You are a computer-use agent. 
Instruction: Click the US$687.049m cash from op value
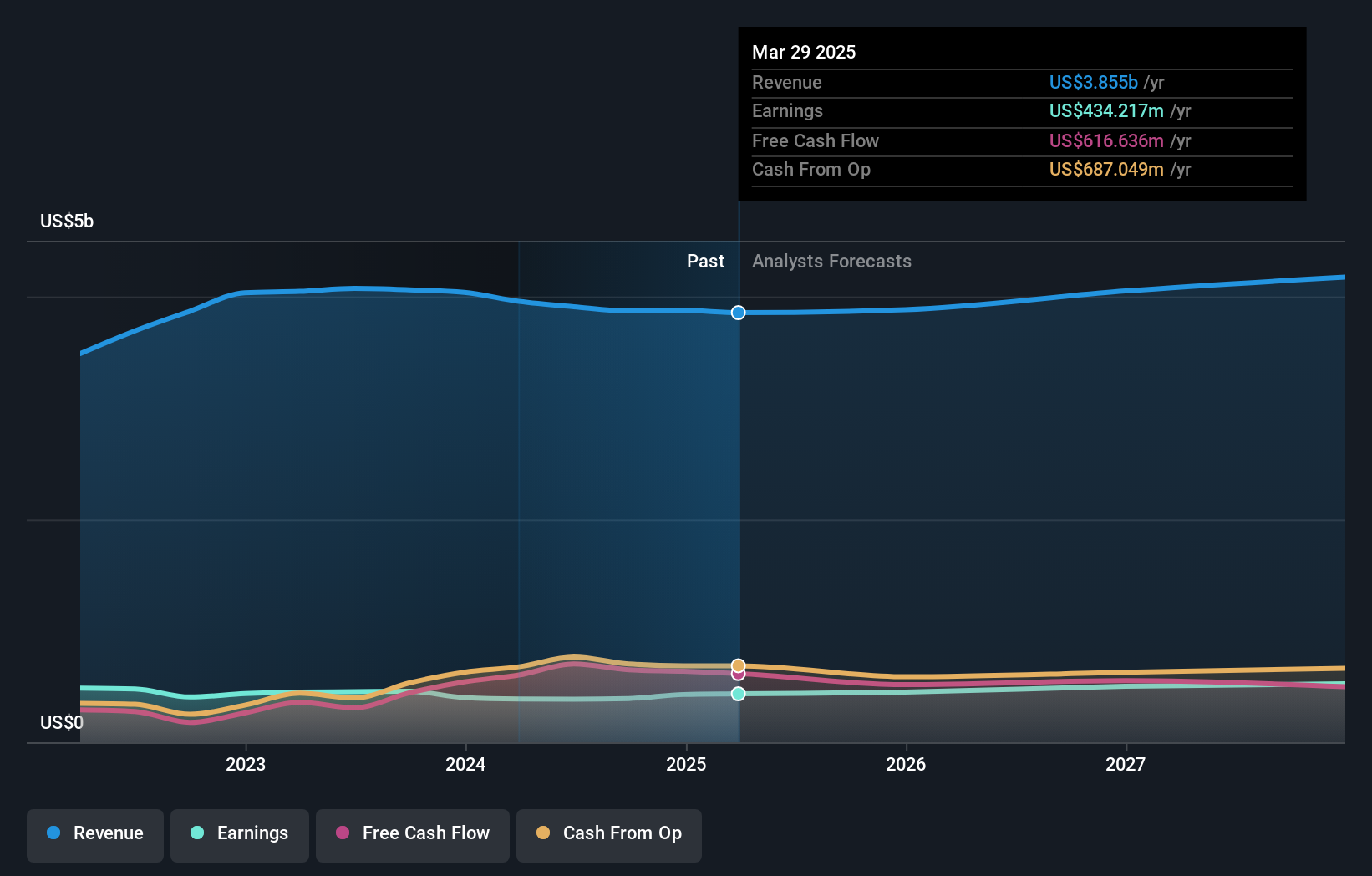coord(1106,169)
